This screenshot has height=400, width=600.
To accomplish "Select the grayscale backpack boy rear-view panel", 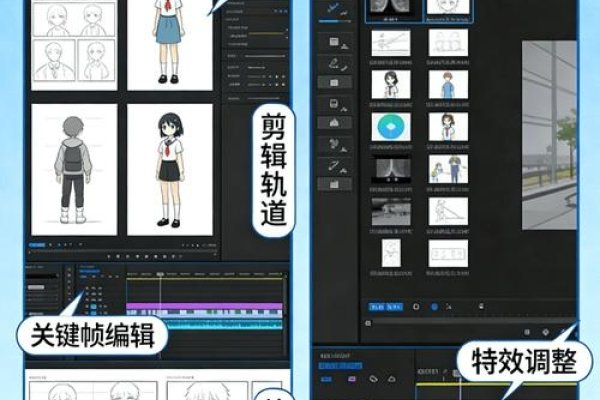I will click(74, 170).
